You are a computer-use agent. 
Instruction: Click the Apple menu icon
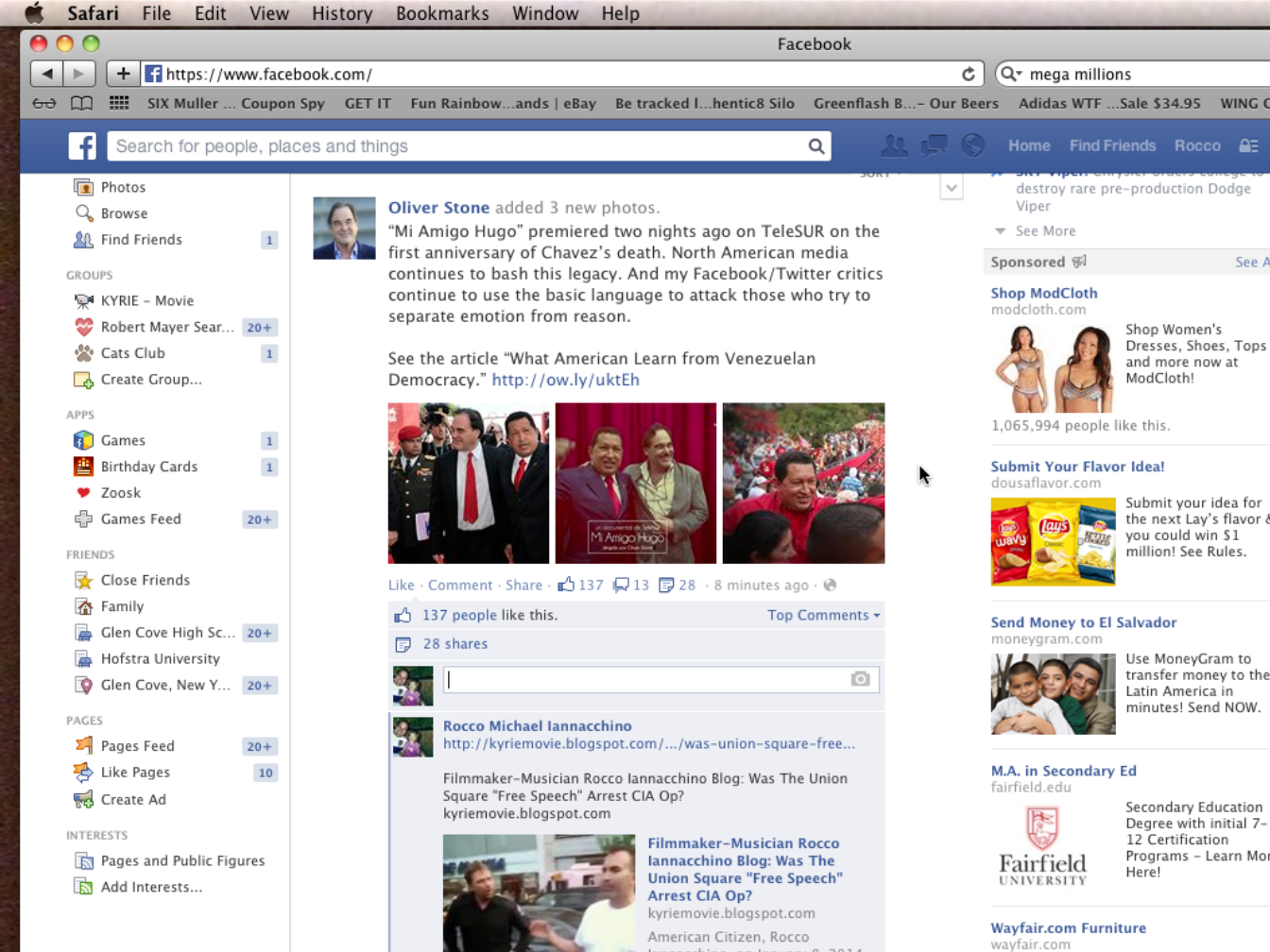34,13
